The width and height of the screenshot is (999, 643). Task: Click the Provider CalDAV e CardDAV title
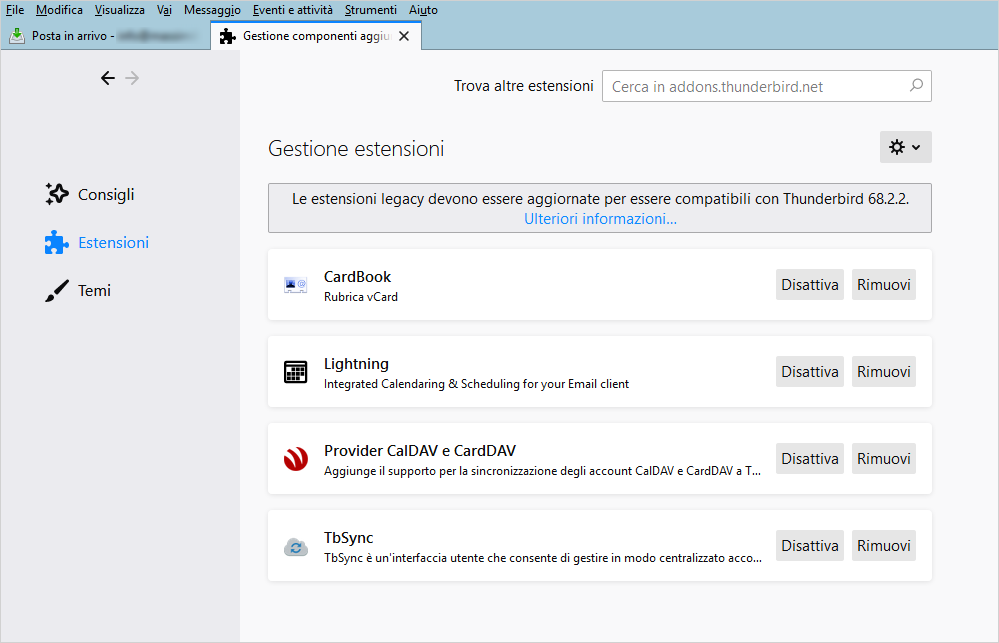[x=420, y=451]
